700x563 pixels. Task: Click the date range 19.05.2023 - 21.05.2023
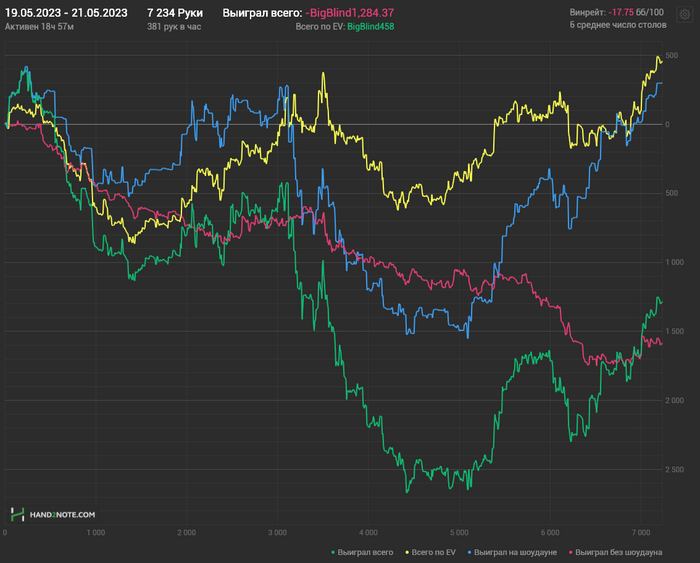[x=66, y=13]
